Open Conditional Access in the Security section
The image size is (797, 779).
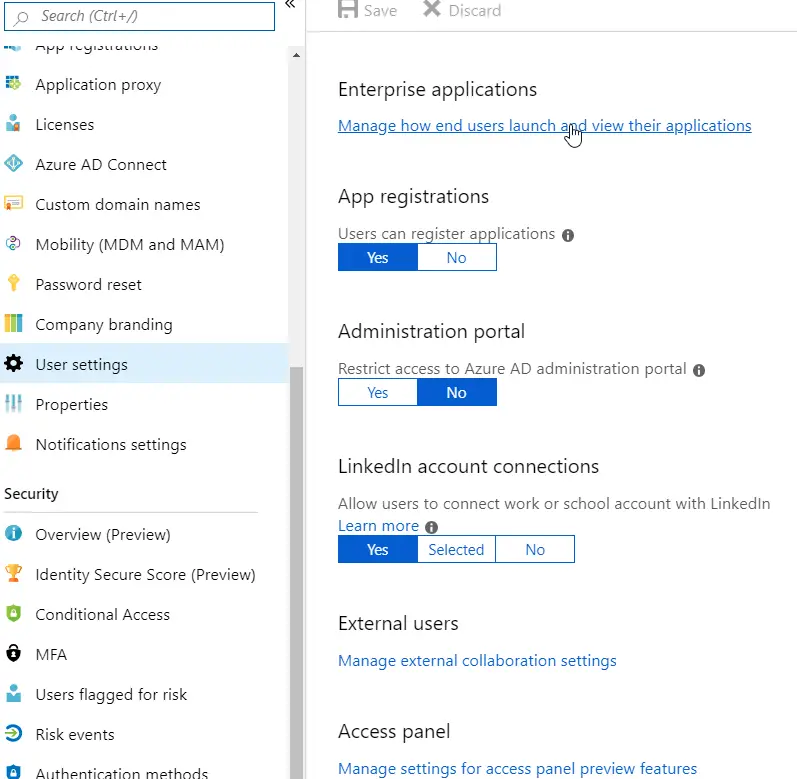pos(102,615)
